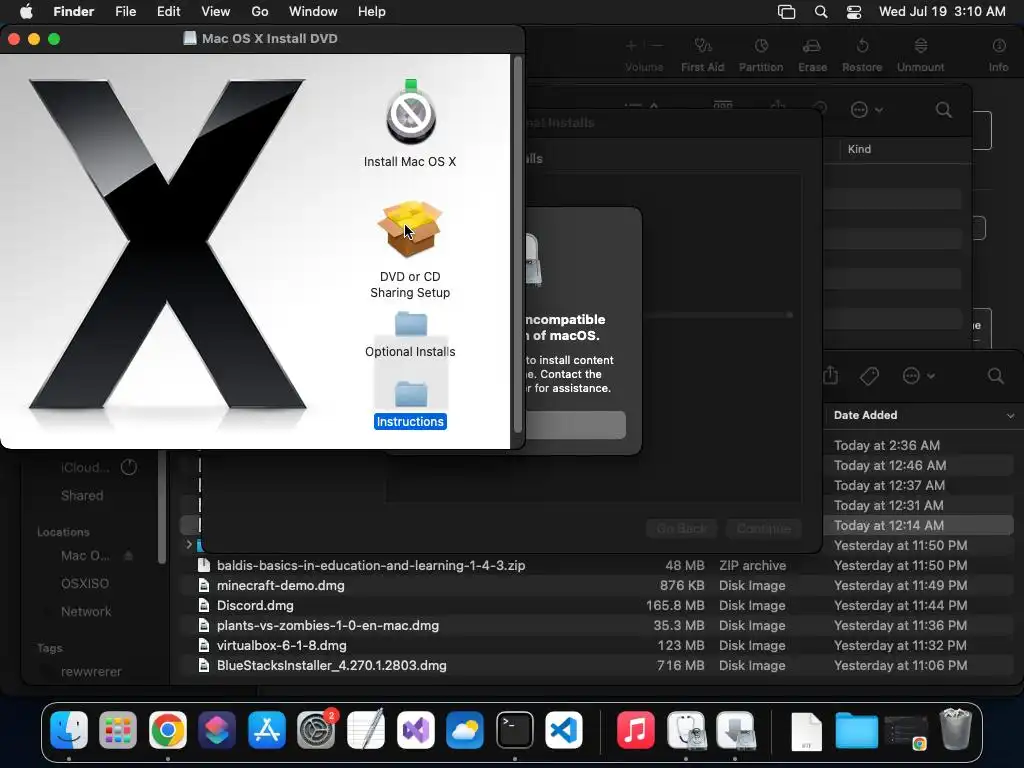Open Terminal from the Dock
Viewport: 1024px width, 768px height.
coord(515,730)
